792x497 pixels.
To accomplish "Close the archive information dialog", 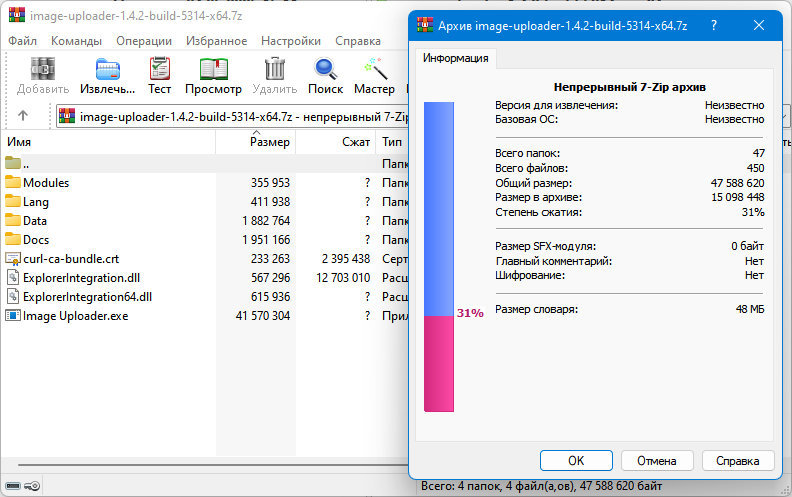I will pos(759,25).
